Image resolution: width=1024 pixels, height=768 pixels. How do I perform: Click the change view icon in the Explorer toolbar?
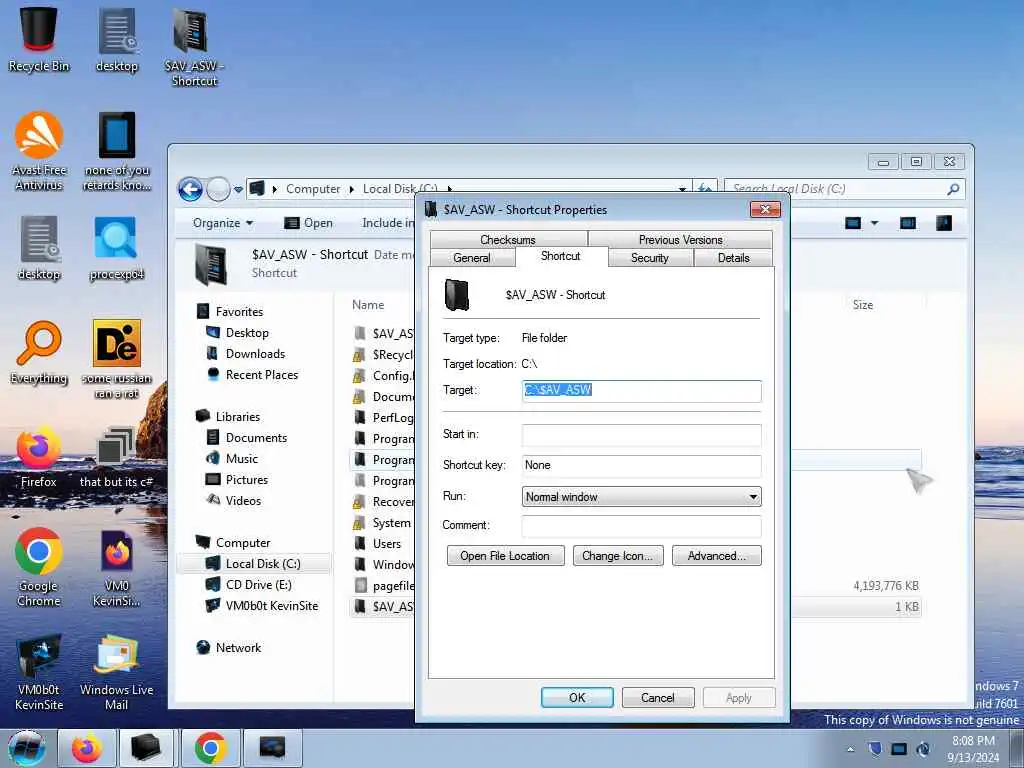click(x=853, y=223)
